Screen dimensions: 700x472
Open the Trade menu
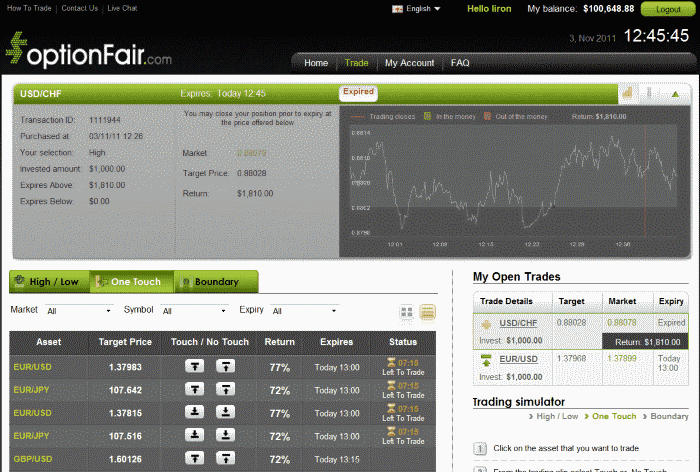(356, 63)
